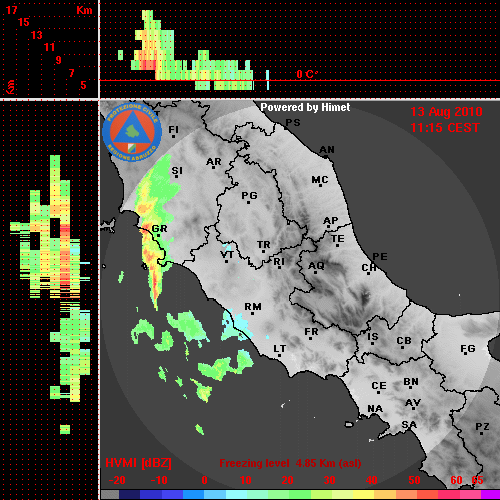The height and width of the screenshot is (500, 500).
Task: Select the FI city label
Action: tap(173, 129)
